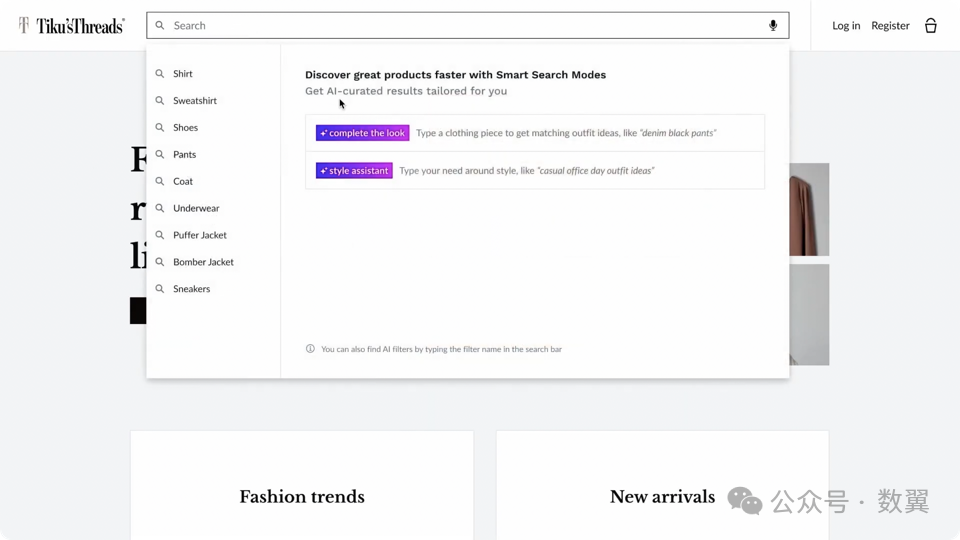Select the 'style assistant' search mode
The height and width of the screenshot is (540, 960).
(x=354, y=171)
